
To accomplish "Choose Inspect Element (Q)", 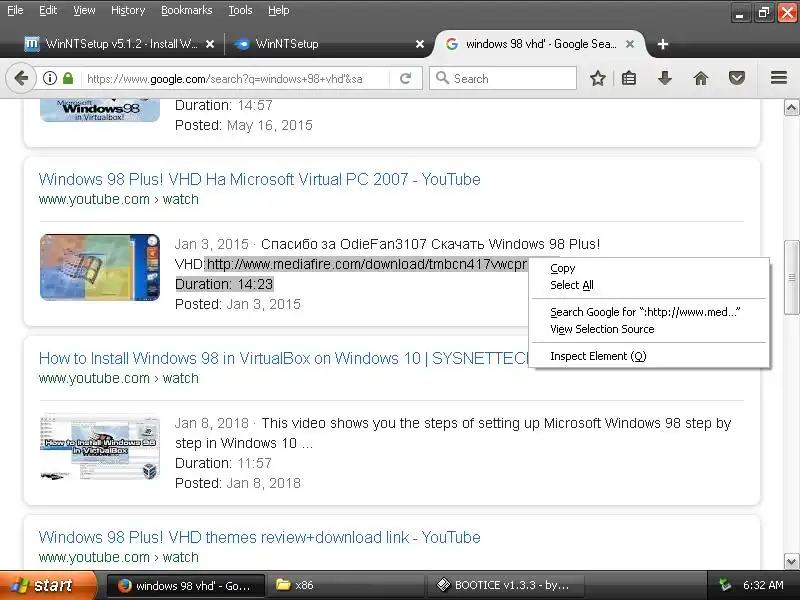I will click(x=648, y=356).
